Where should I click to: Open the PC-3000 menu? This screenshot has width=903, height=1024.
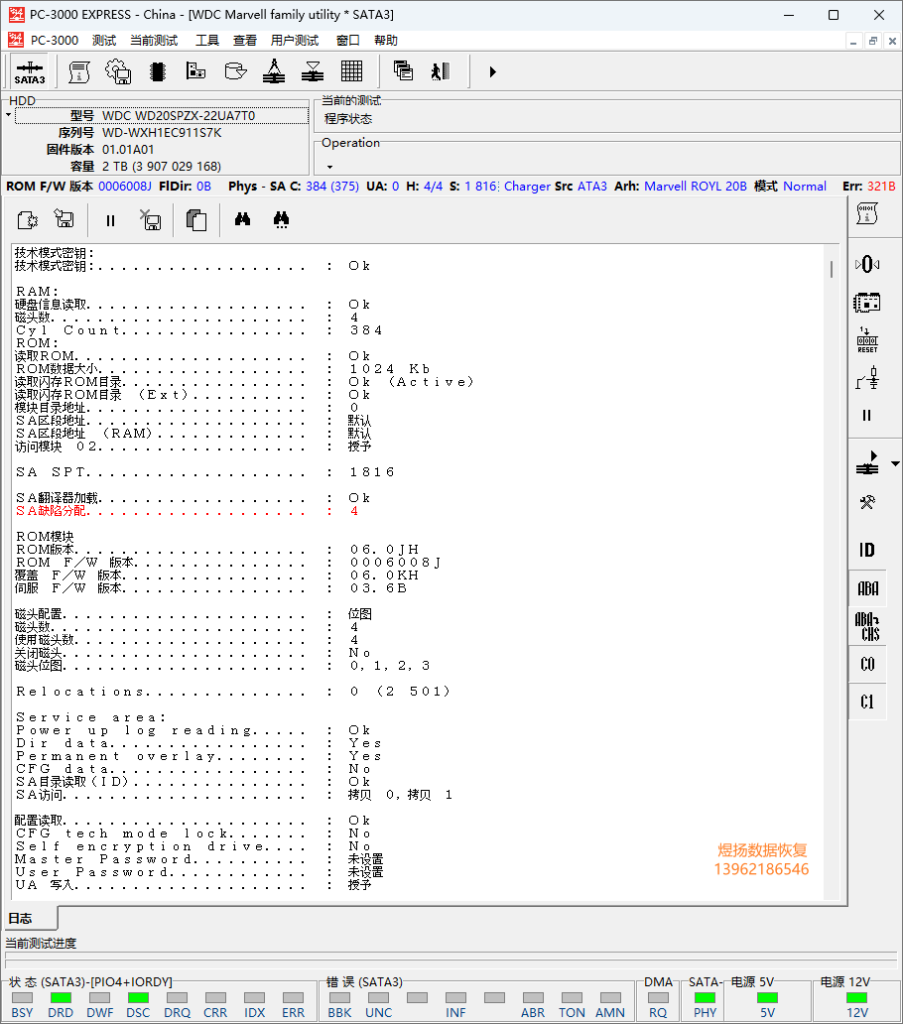pos(54,40)
